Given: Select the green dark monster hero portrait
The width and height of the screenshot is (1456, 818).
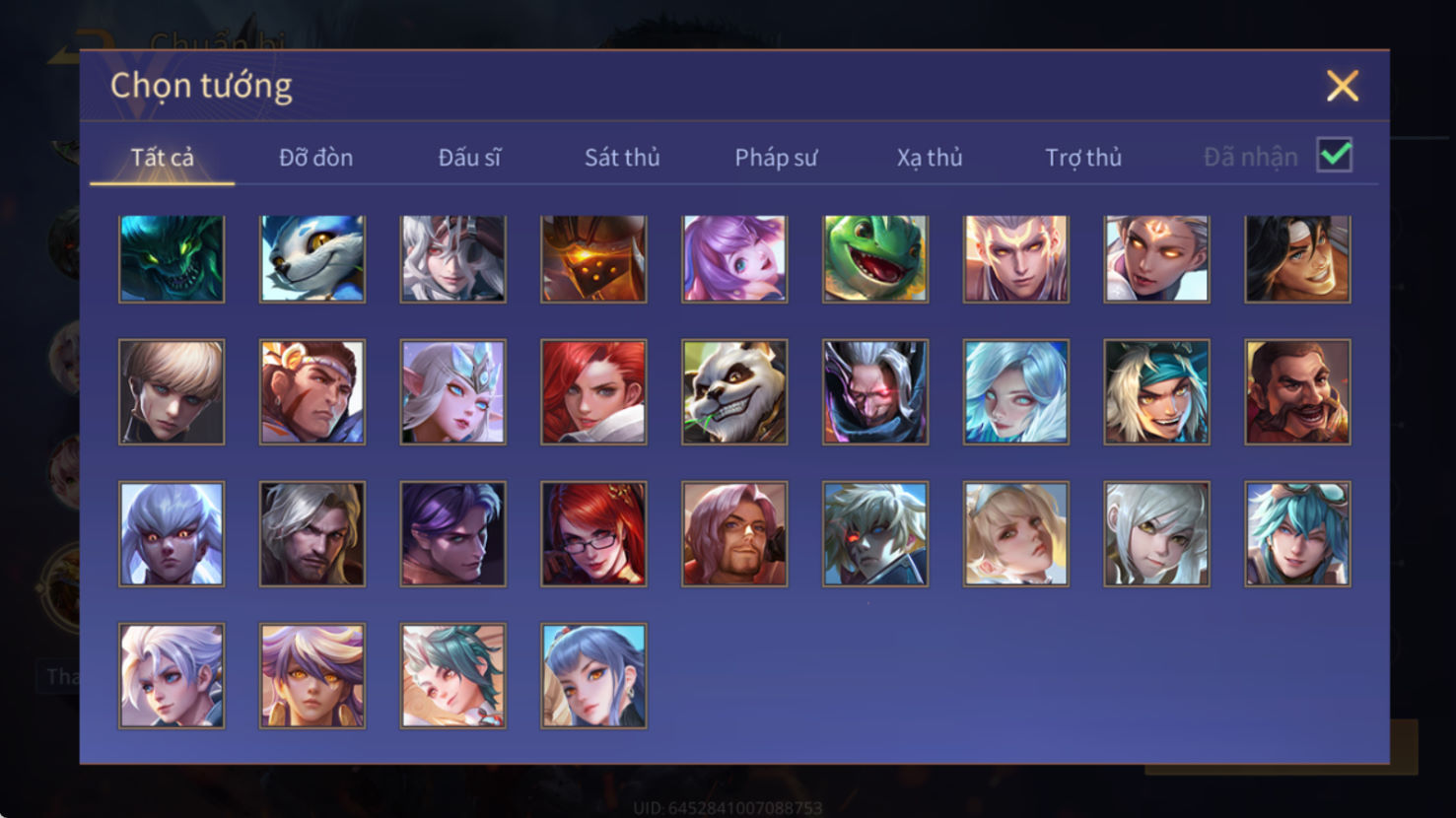Looking at the screenshot, I should pyautogui.click(x=172, y=258).
